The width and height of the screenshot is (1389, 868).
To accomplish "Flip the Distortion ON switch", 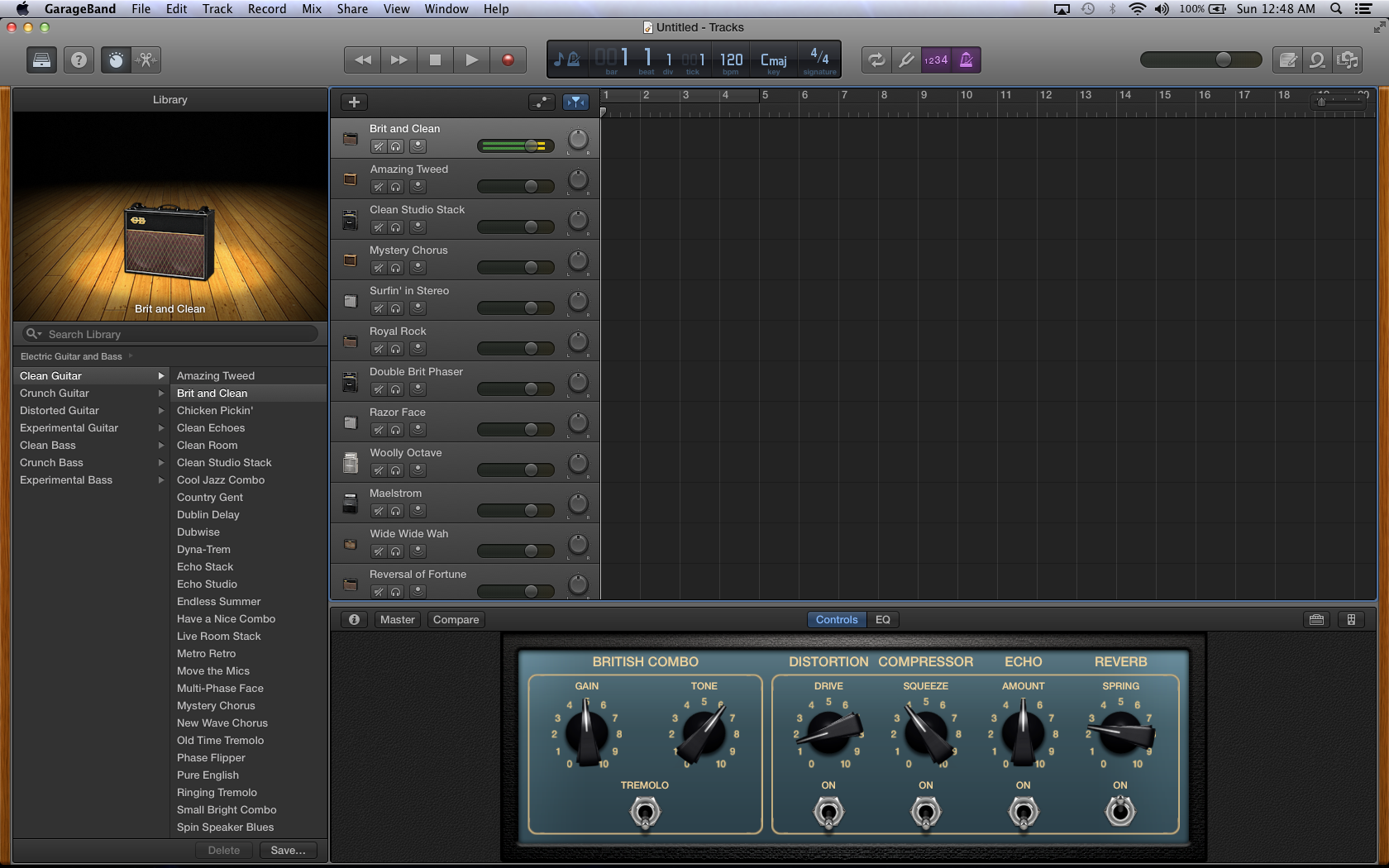I will pyautogui.click(x=828, y=813).
